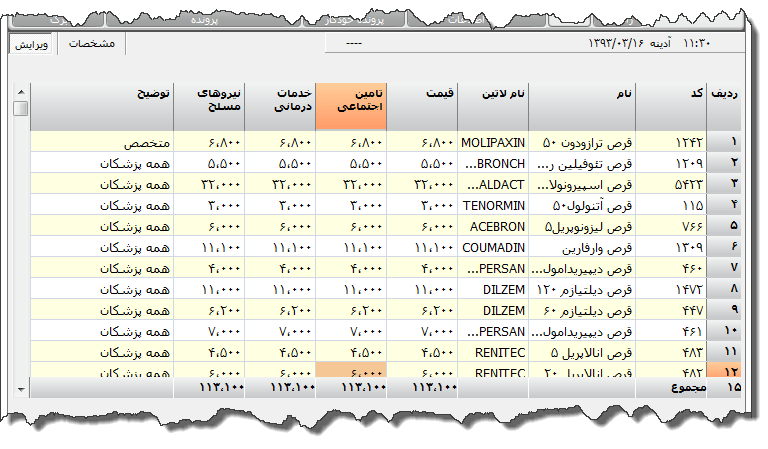Select the BRONCH cell in row ۲
The image size is (768, 449).
click(x=493, y=164)
